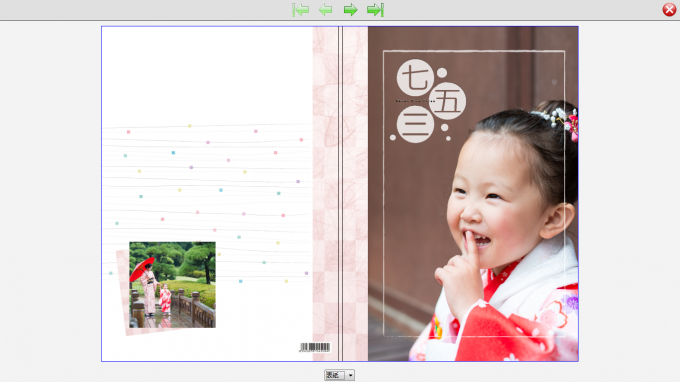Select the garden photo on back cover

pos(172,284)
